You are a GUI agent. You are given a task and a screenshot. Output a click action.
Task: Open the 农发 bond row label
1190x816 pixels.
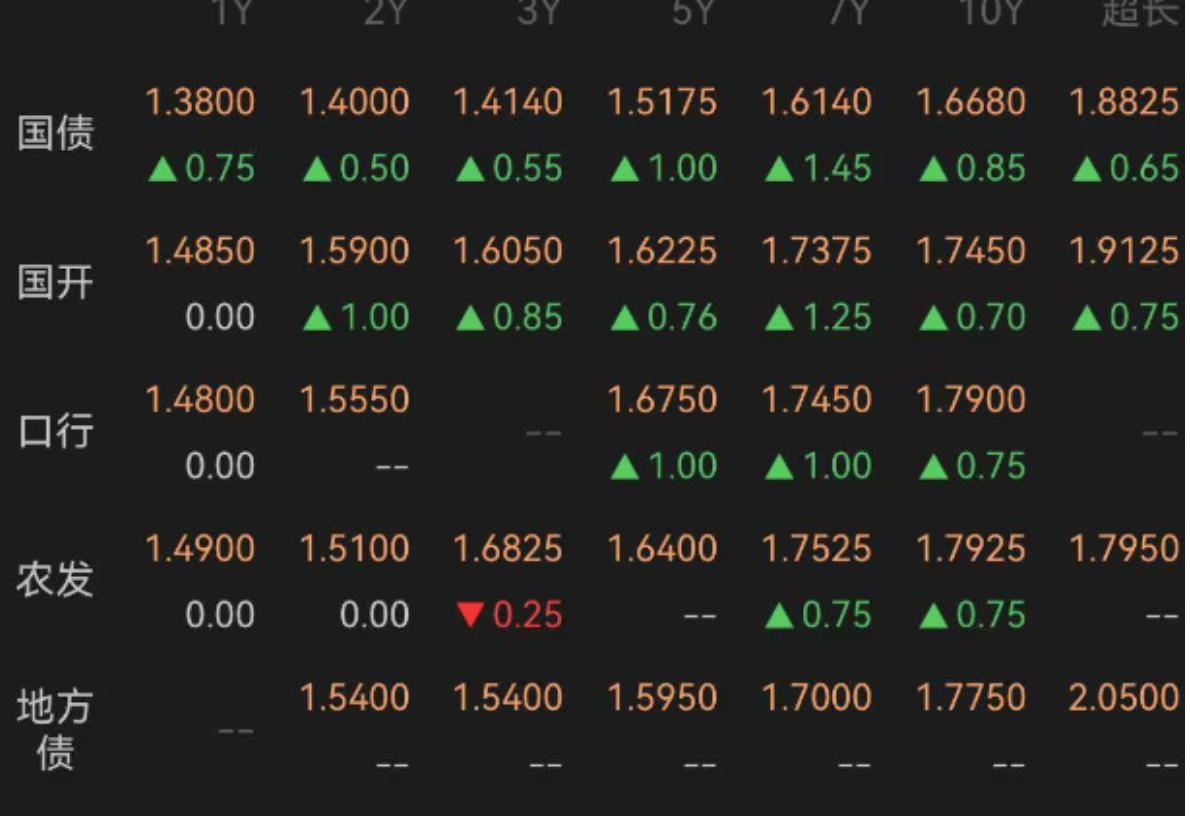[55, 580]
